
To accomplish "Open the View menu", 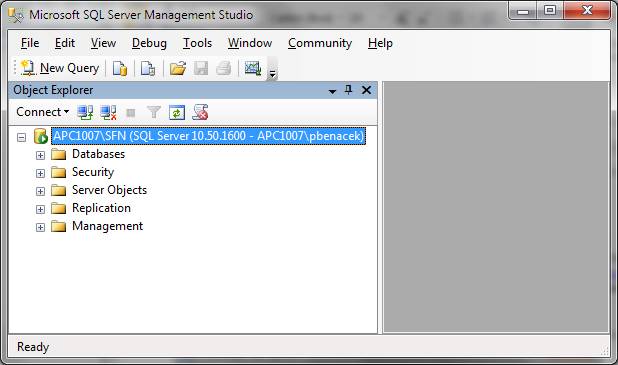I will [103, 43].
